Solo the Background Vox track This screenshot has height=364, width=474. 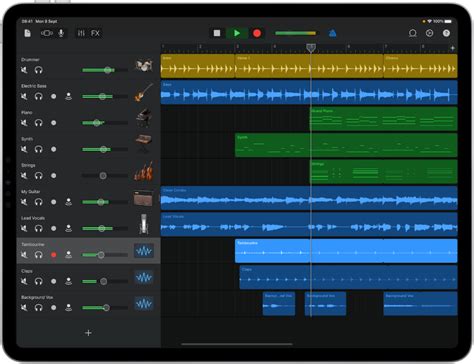[39, 307]
